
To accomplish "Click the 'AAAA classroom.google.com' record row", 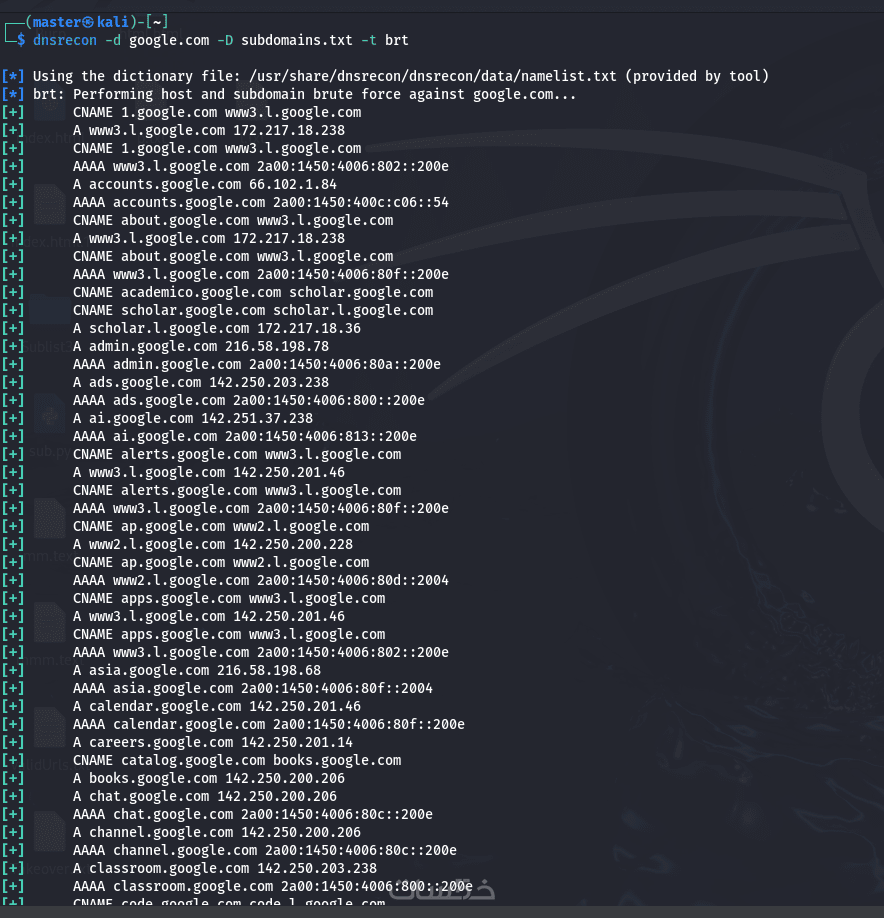I will click(273, 886).
